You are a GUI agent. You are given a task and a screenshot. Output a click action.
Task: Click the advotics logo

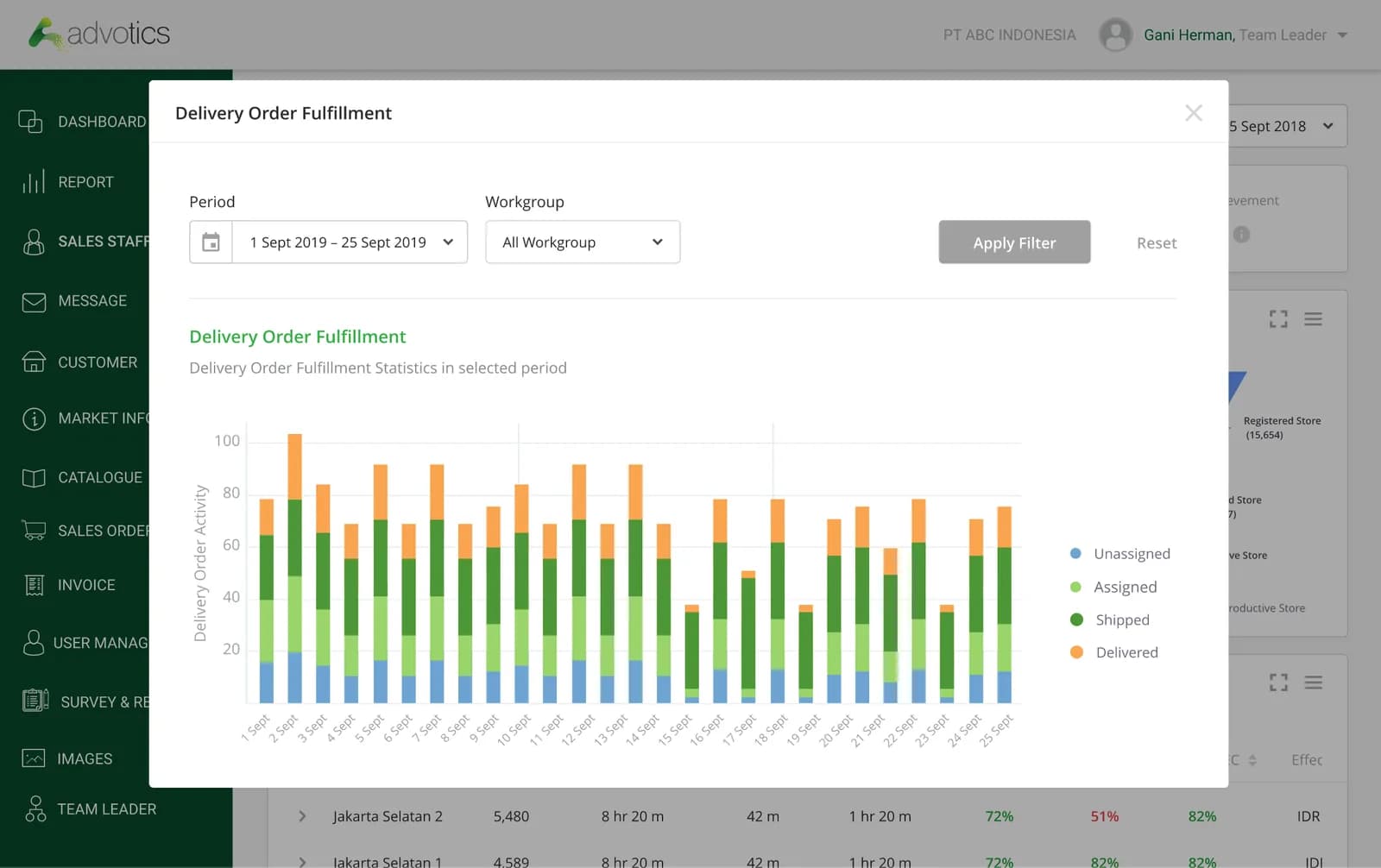[98, 34]
